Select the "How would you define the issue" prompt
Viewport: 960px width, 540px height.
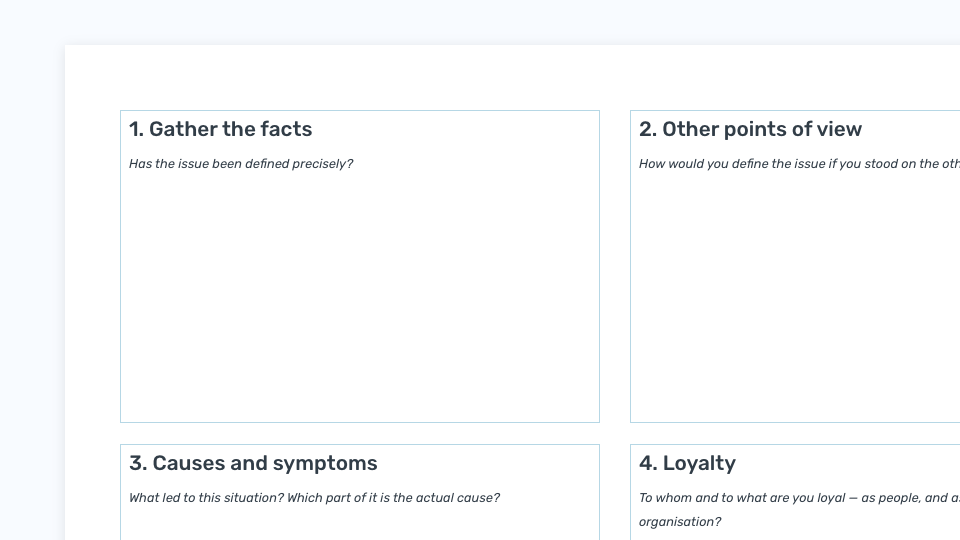point(799,164)
